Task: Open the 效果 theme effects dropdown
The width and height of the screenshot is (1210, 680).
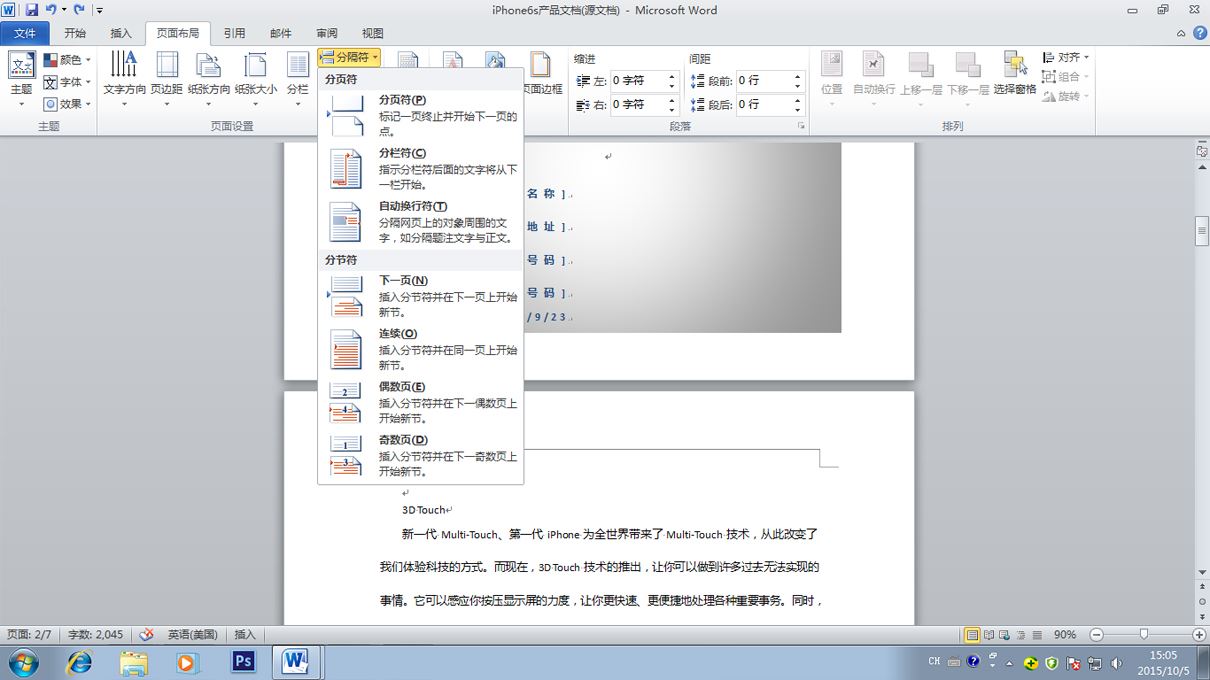Action: click(67, 104)
